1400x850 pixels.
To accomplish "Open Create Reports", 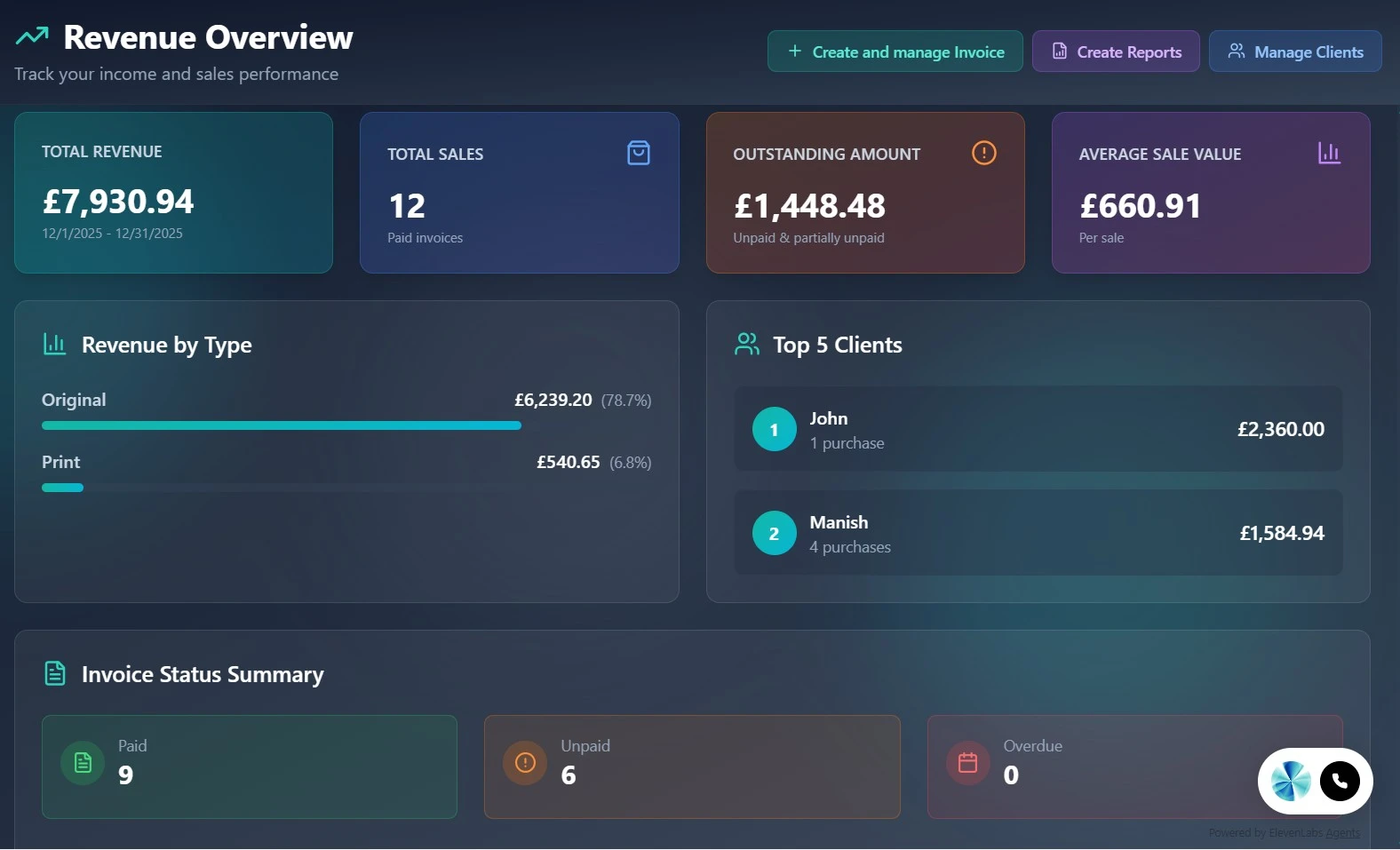I will pyautogui.click(x=1116, y=52).
